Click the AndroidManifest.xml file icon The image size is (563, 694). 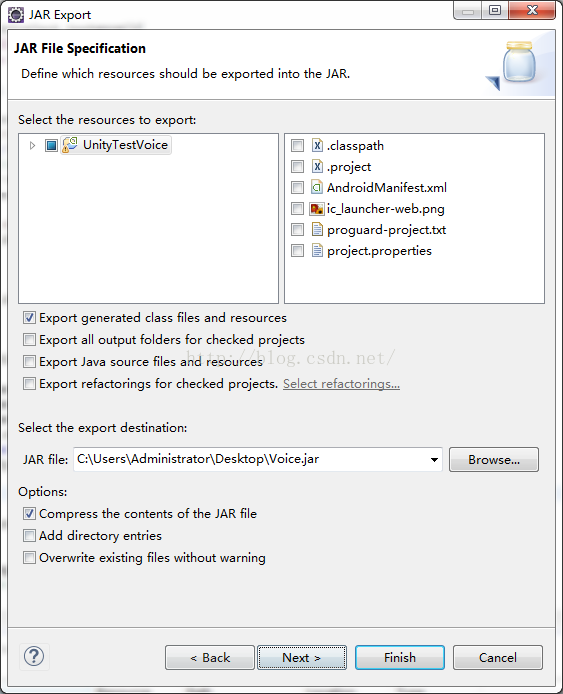(317, 187)
